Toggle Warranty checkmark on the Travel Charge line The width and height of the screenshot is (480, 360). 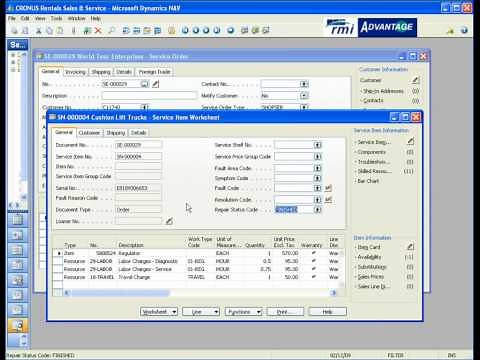314,277
